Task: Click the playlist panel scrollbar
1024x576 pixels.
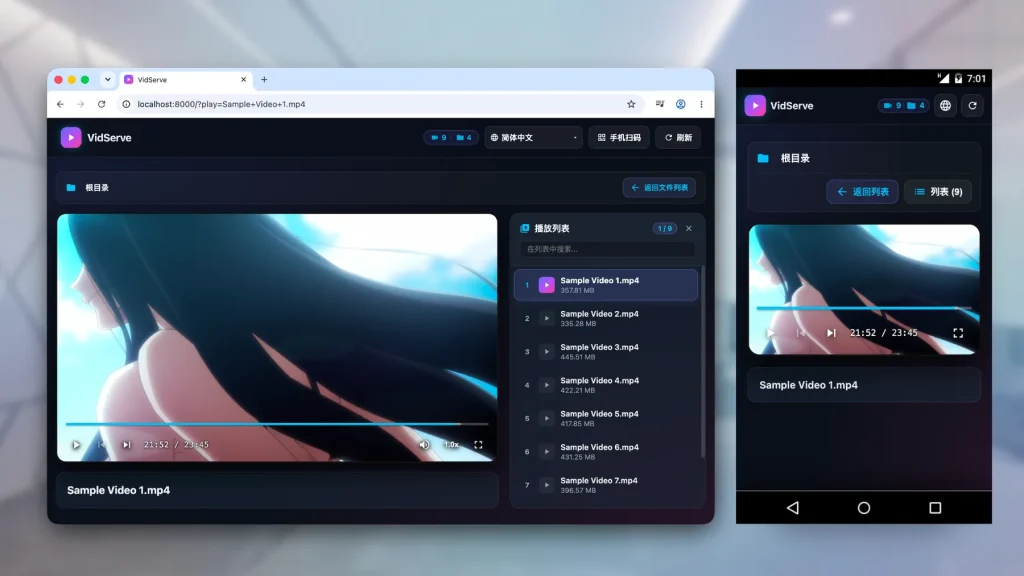Action: [703, 361]
